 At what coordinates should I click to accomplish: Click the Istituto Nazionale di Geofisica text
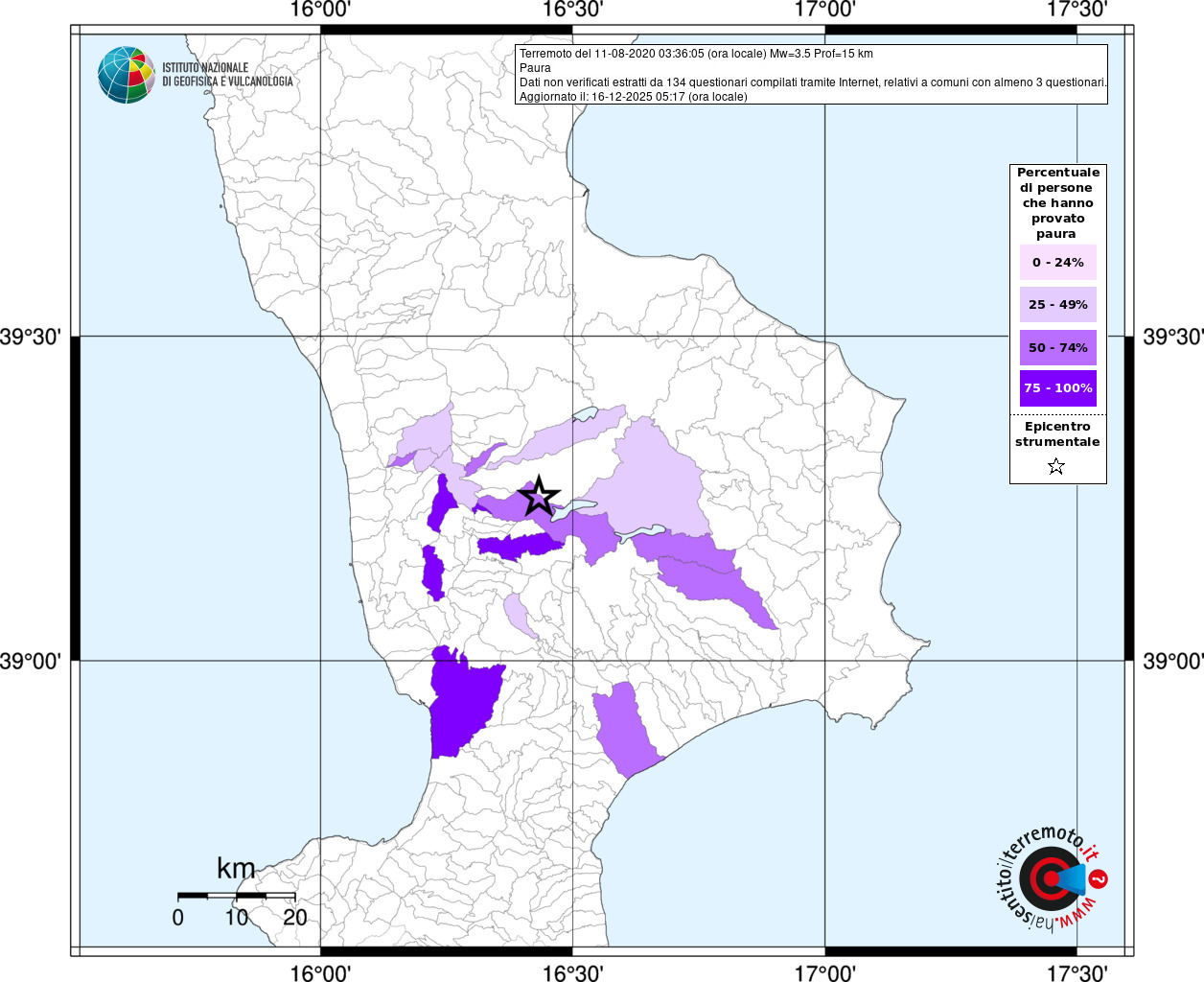pos(227,75)
